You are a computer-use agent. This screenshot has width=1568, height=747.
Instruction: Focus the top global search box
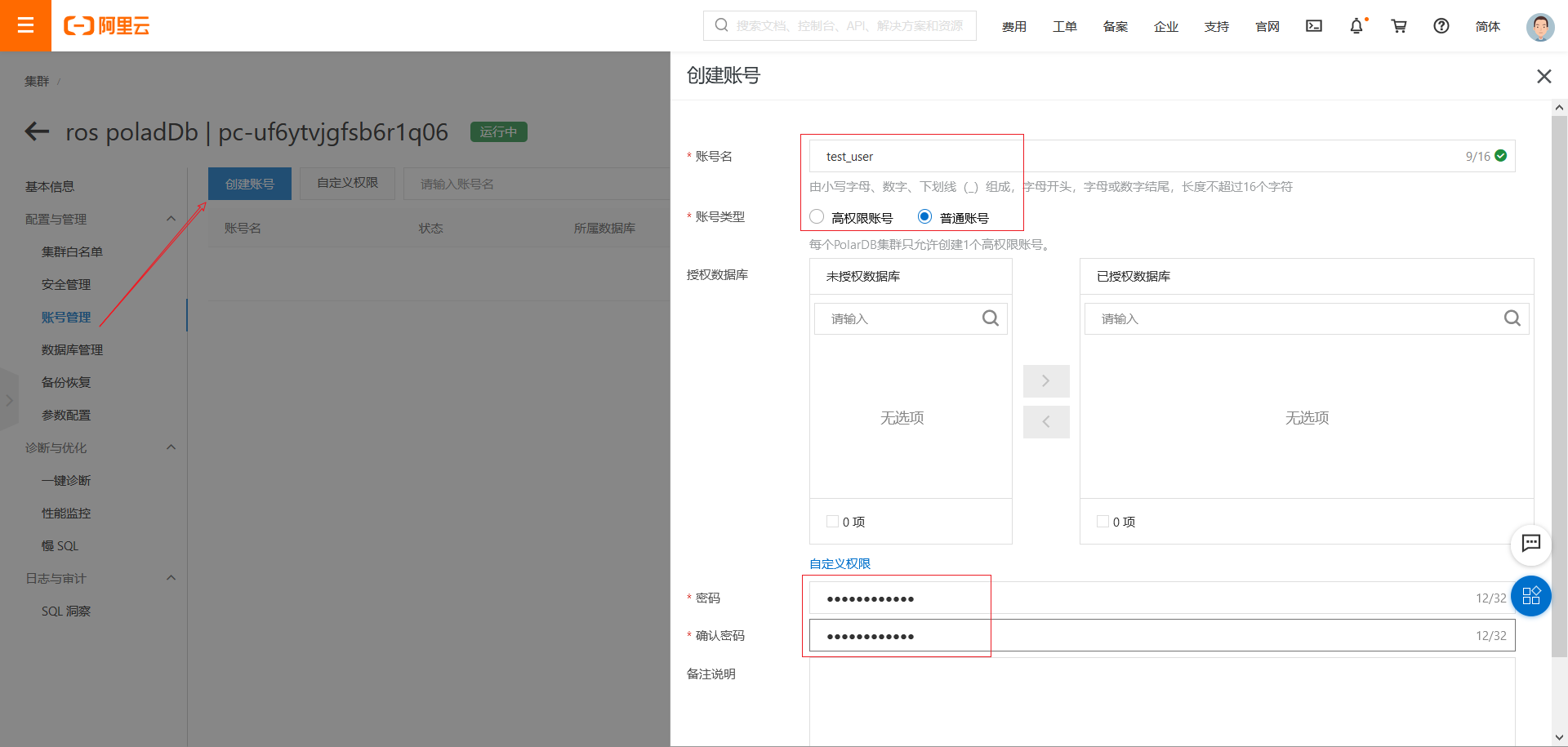click(840, 25)
